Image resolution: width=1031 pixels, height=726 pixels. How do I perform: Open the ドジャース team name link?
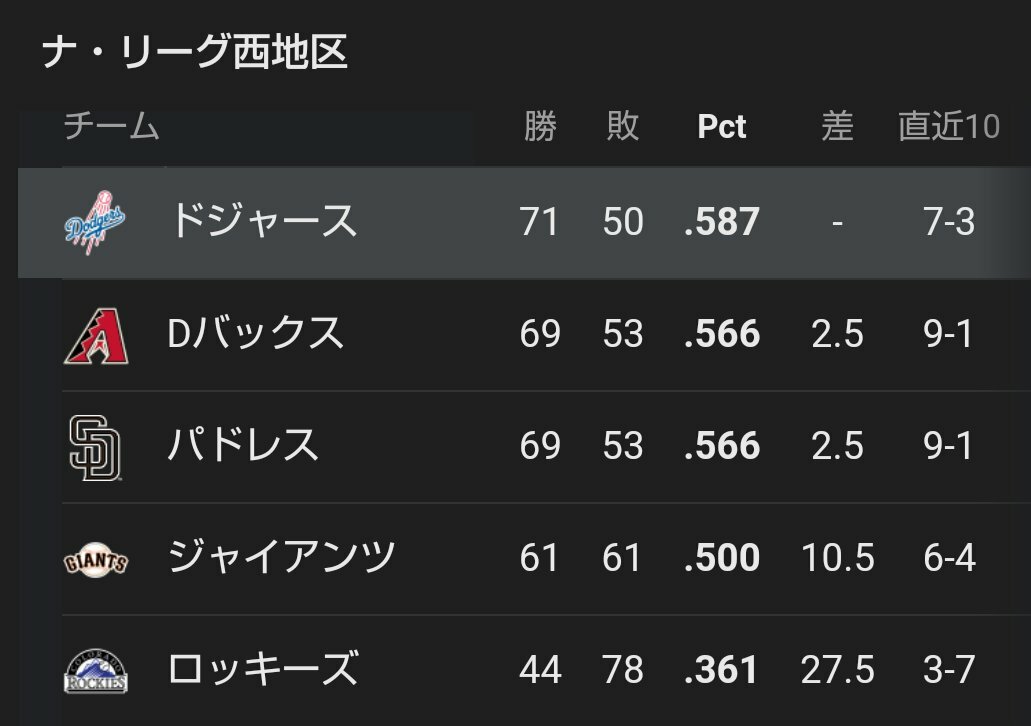[x=263, y=221]
